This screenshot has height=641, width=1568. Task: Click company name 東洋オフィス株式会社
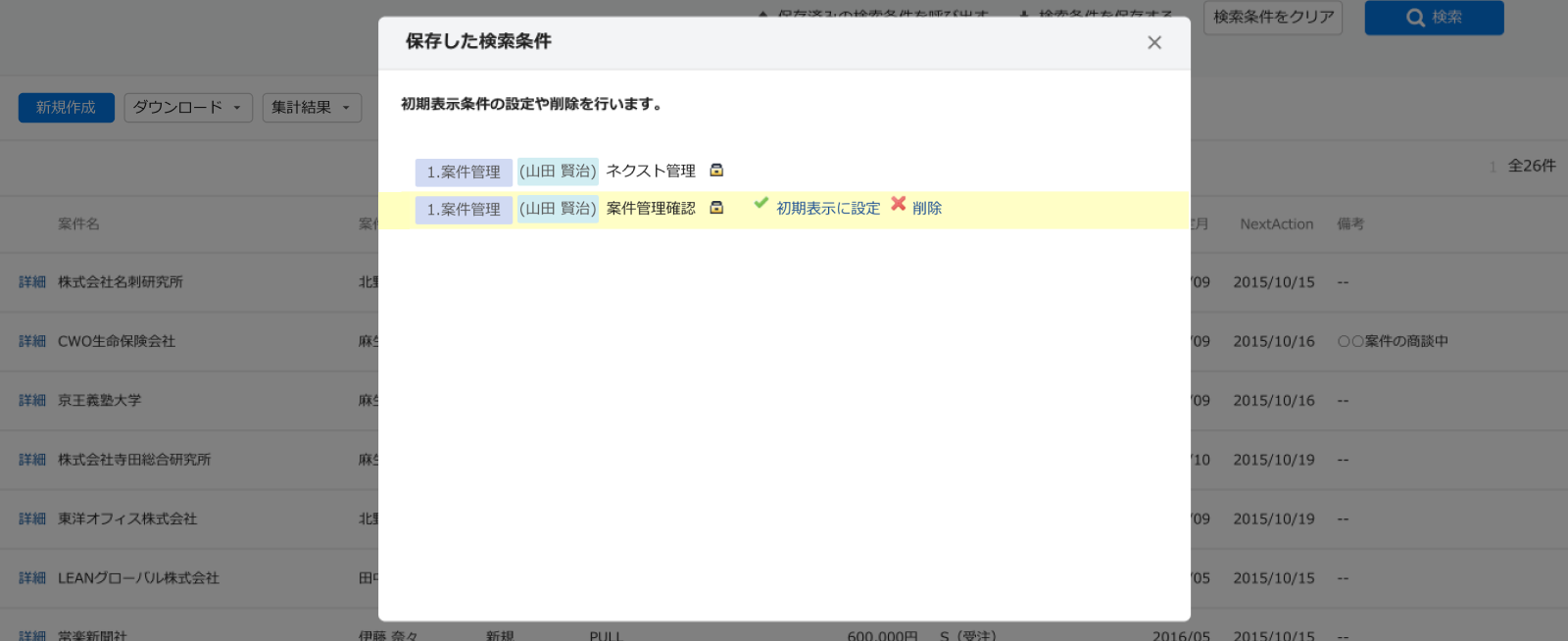coord(127,519)
